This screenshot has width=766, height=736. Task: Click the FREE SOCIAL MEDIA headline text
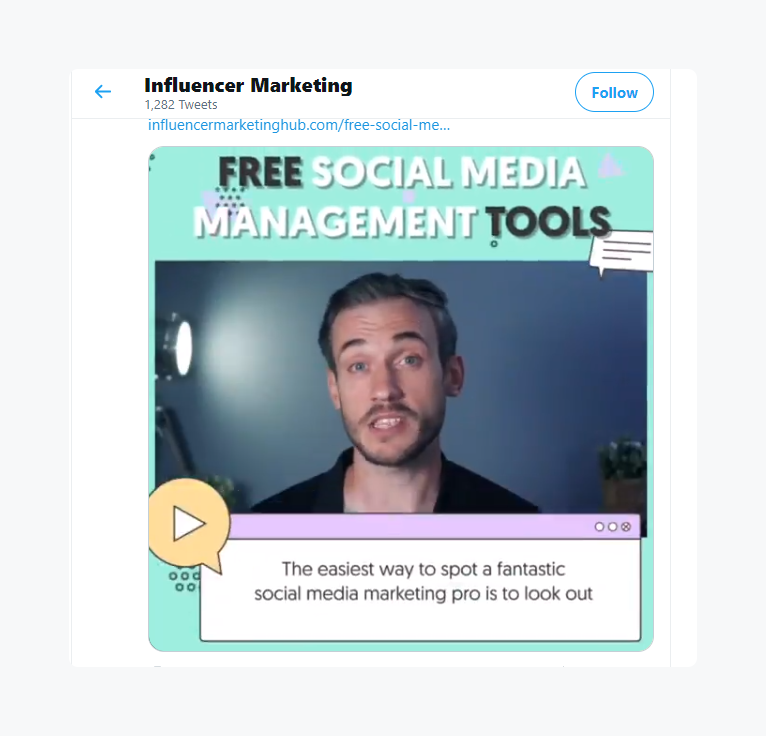pyautogui.click(x=402, y=172)
